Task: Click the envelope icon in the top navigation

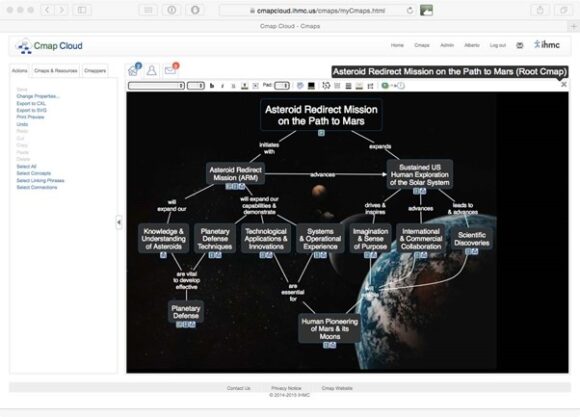Action: click(520, 45)
